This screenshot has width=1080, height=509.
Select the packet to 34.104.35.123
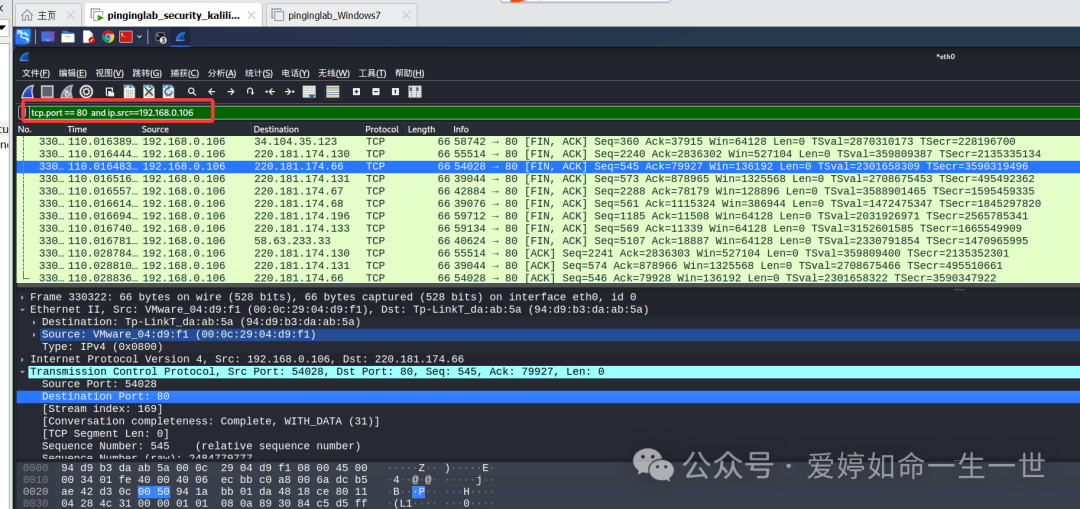pyautogui.click(x=548, y=141)
